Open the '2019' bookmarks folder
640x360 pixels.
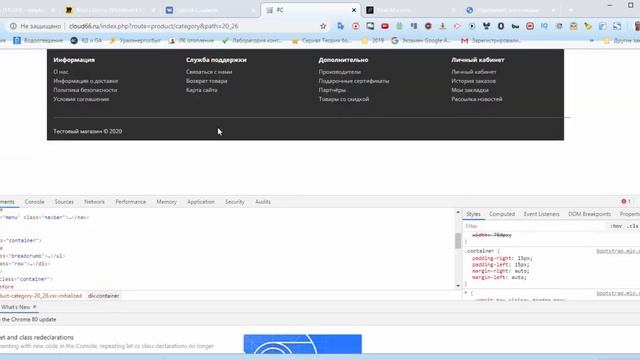[373, 40]
